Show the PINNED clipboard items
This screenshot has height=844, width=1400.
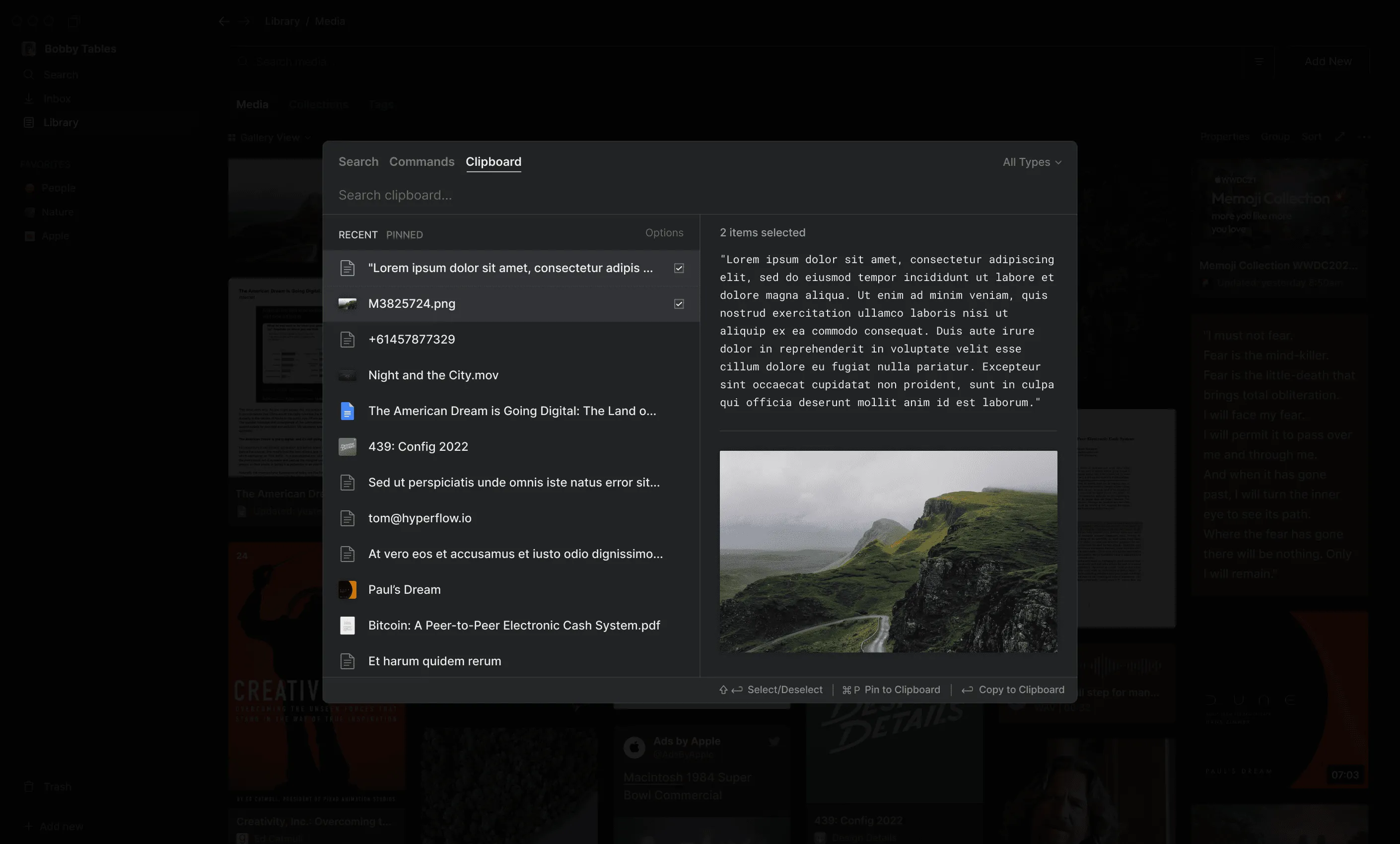point(405,235)
